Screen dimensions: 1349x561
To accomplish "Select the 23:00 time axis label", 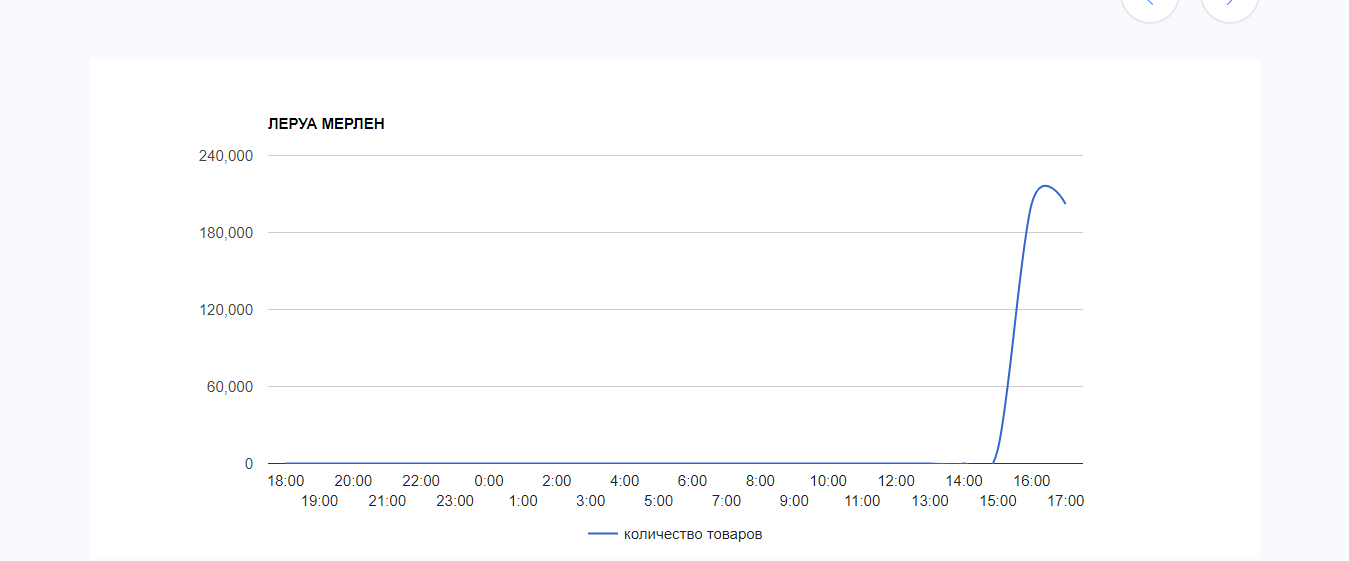I will pyautogui.click(x=455, y=501).
